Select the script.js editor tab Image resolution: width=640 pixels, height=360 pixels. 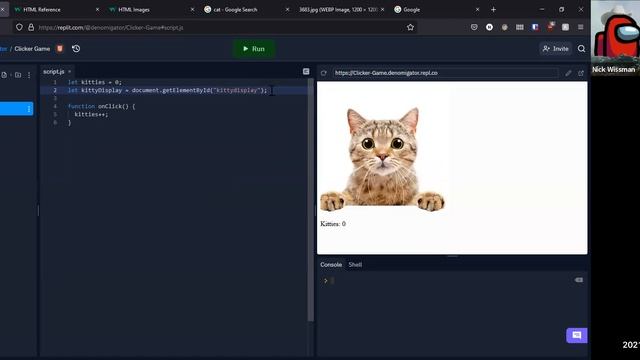(54, 71)
